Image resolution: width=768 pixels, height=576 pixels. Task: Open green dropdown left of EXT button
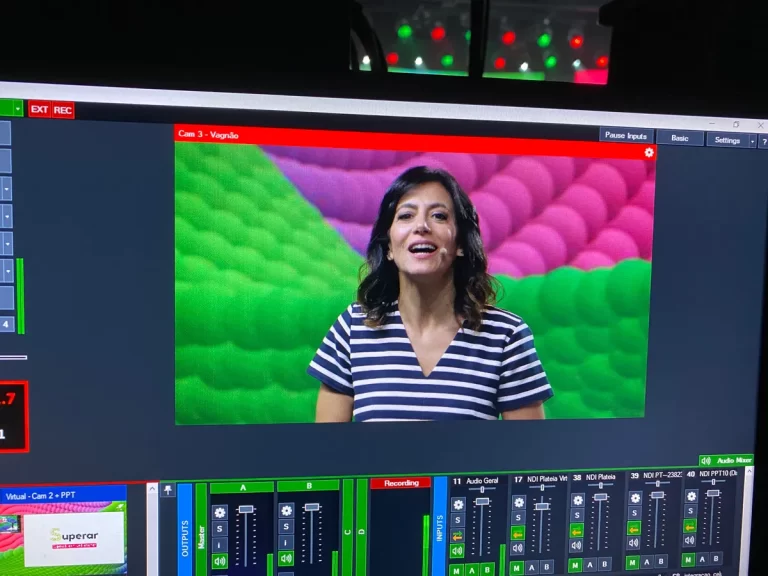(x=18, y=108)
